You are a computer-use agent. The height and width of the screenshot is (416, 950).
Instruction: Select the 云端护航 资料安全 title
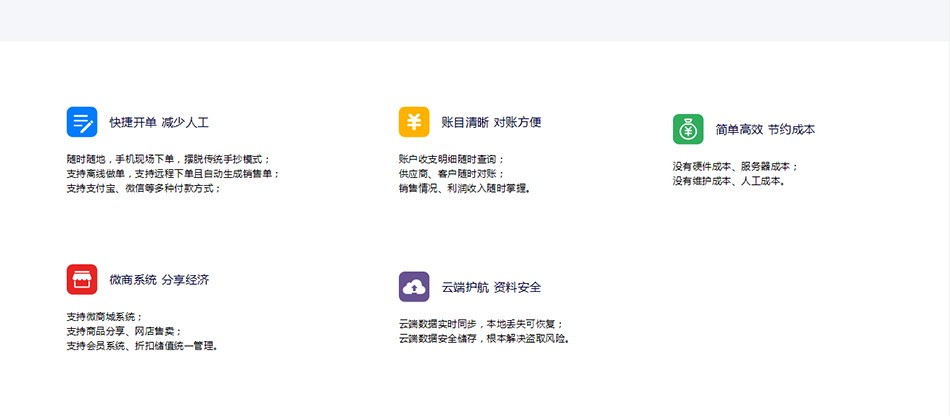pos(491,288)
